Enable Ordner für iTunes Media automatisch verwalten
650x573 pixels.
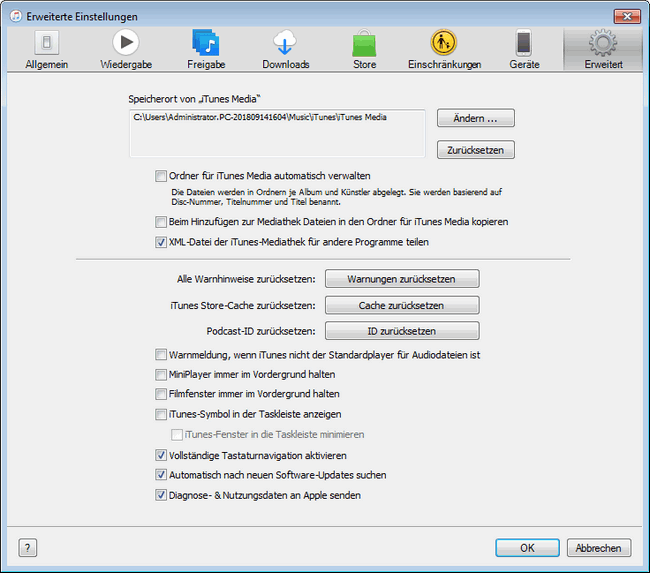161,176
